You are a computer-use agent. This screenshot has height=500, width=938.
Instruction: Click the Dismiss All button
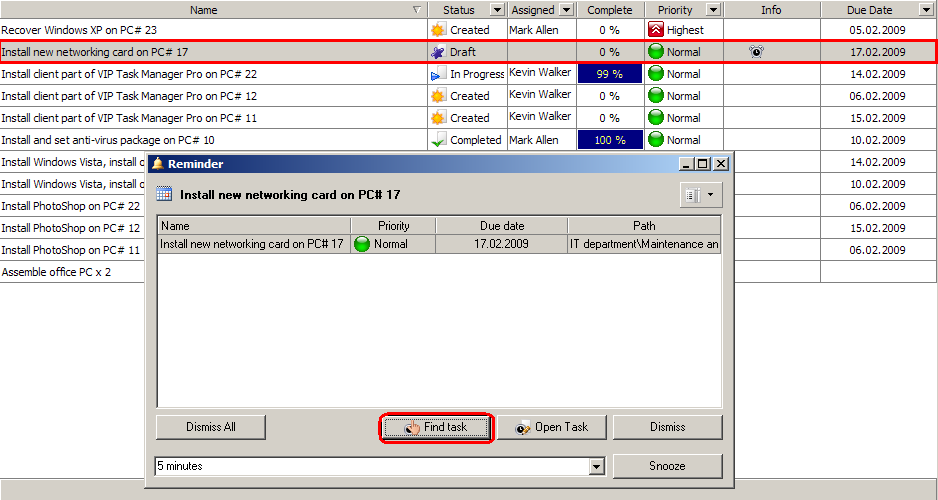211,427
